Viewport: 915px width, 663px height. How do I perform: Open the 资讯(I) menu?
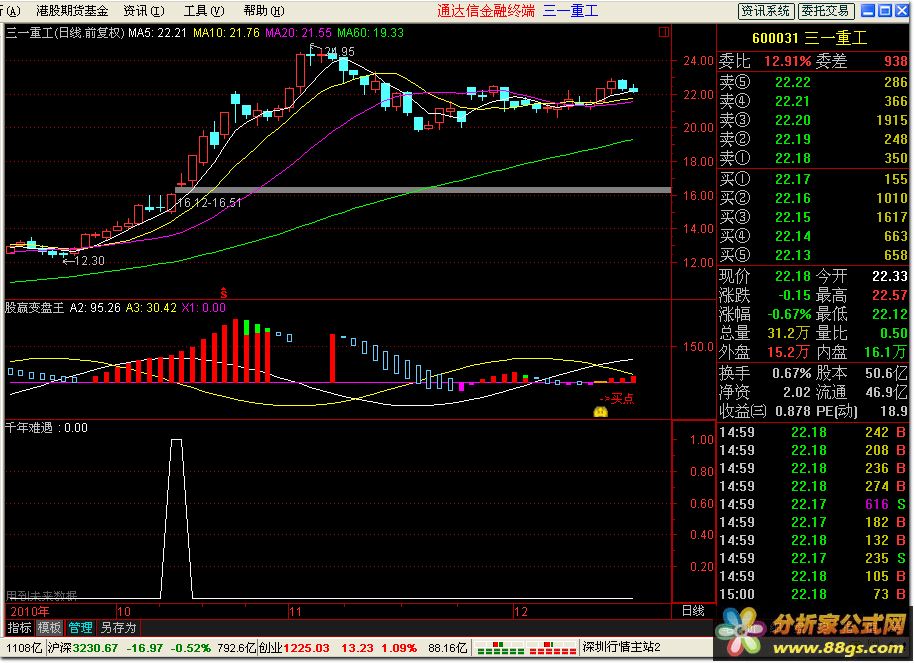pyautogui.click(x=144, y=11)
